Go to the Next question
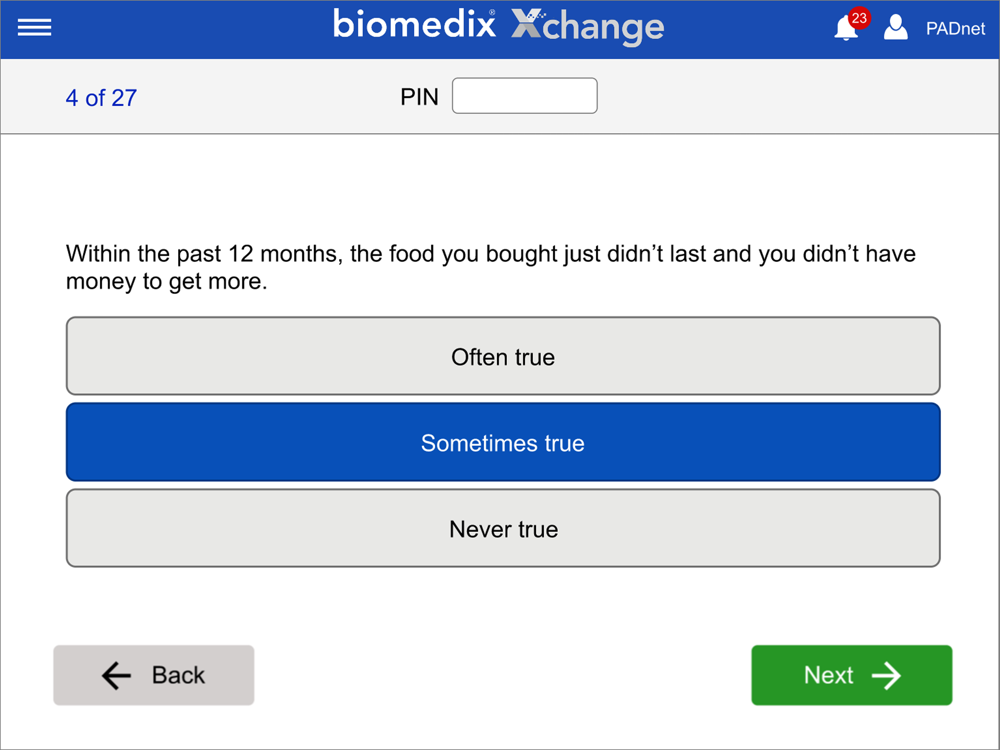The image size is (1000, 750). (851, 675)
